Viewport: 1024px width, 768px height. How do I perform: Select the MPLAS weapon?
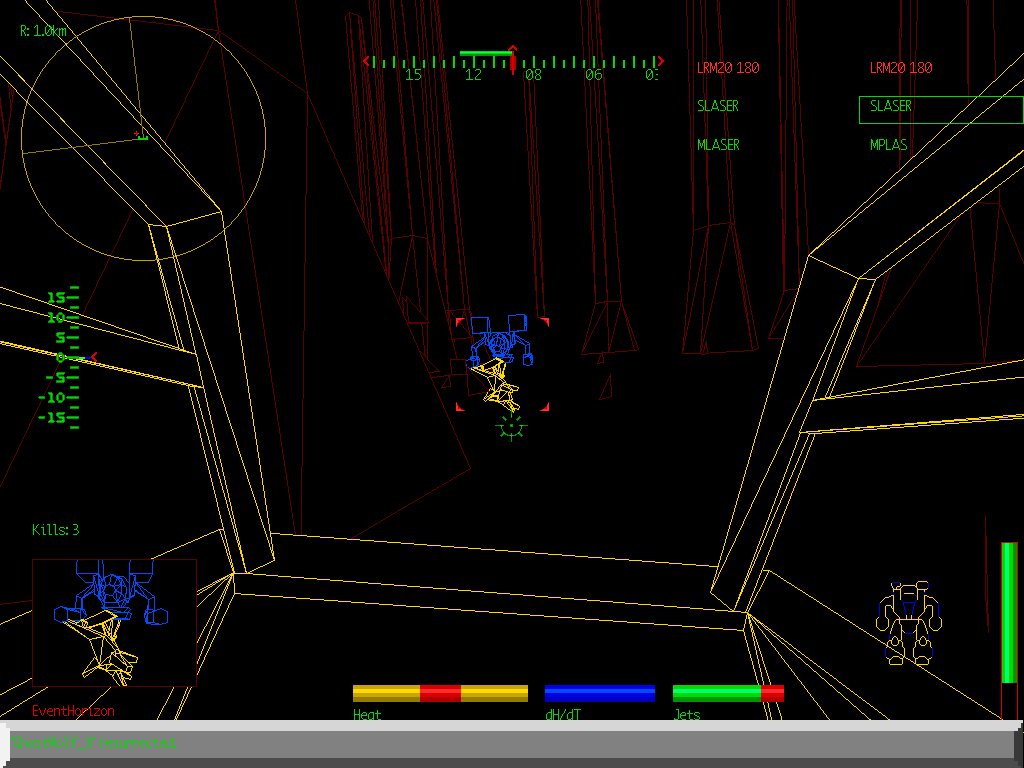[889, 145]
